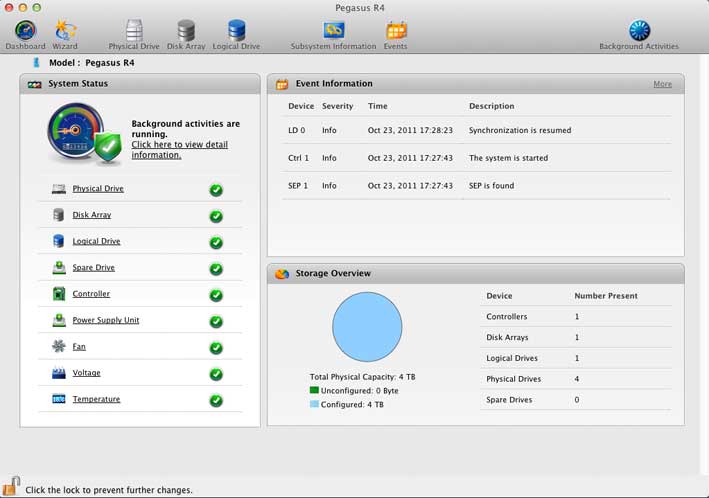The image size is (709, 498).
Task: Open the Temperature status link
Action: (x=96, y=399)
